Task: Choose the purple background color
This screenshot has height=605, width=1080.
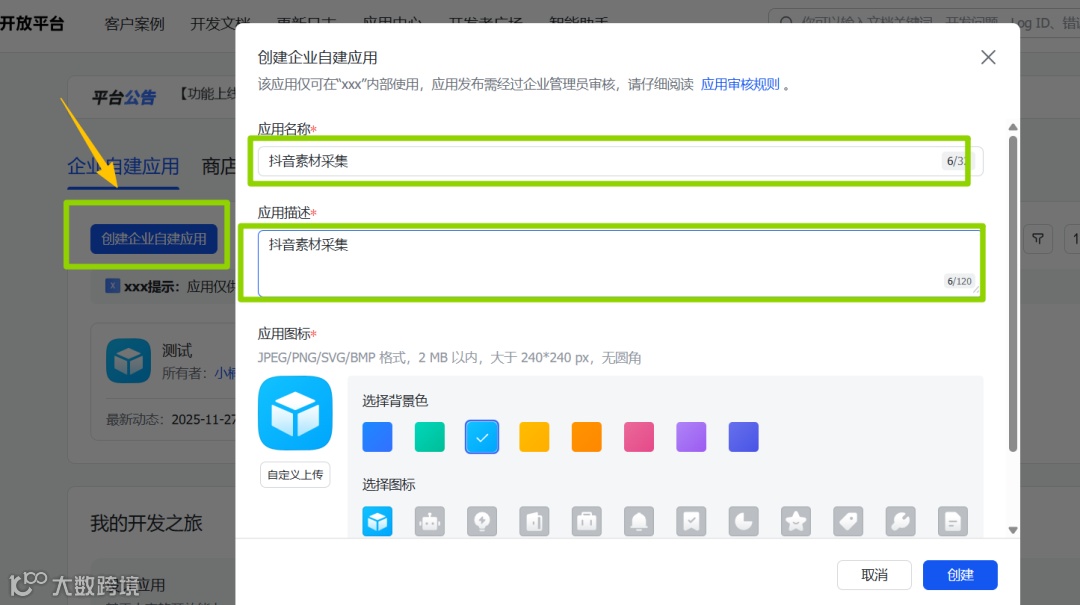Action: coord(692,437)
